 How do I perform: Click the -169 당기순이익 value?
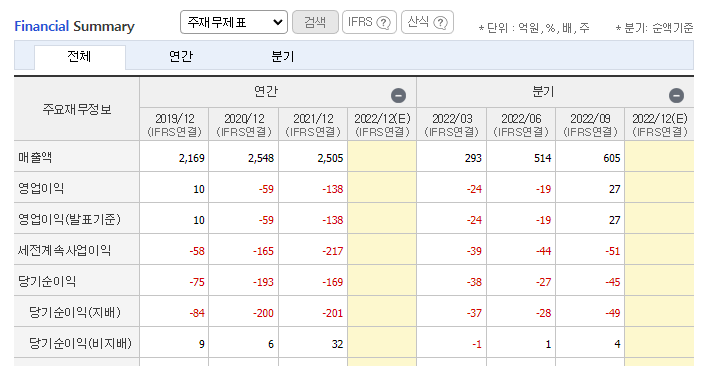332,282
